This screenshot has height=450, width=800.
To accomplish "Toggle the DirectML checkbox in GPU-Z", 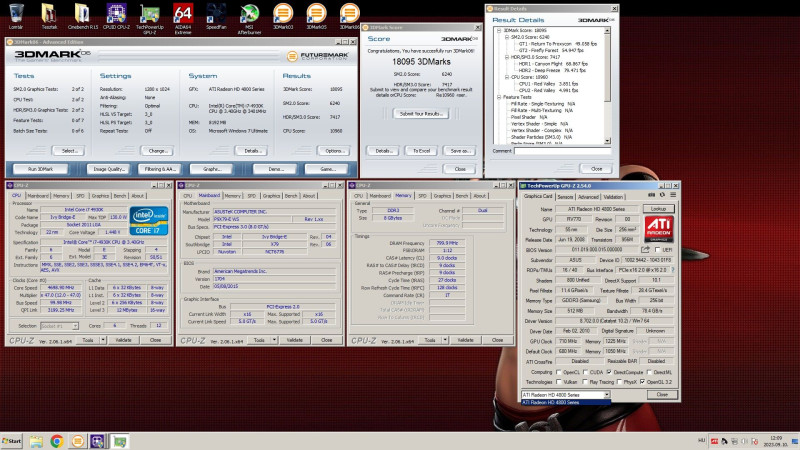I will pos(649,372).
